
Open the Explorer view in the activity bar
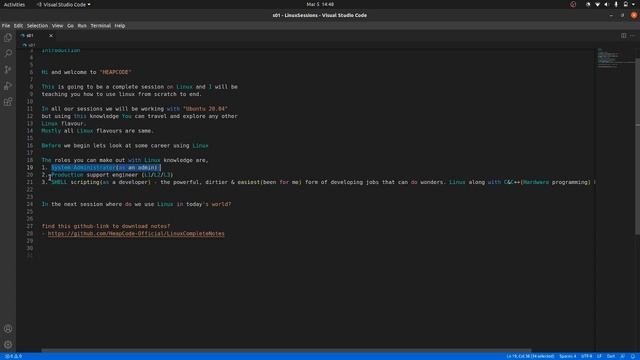8,38
